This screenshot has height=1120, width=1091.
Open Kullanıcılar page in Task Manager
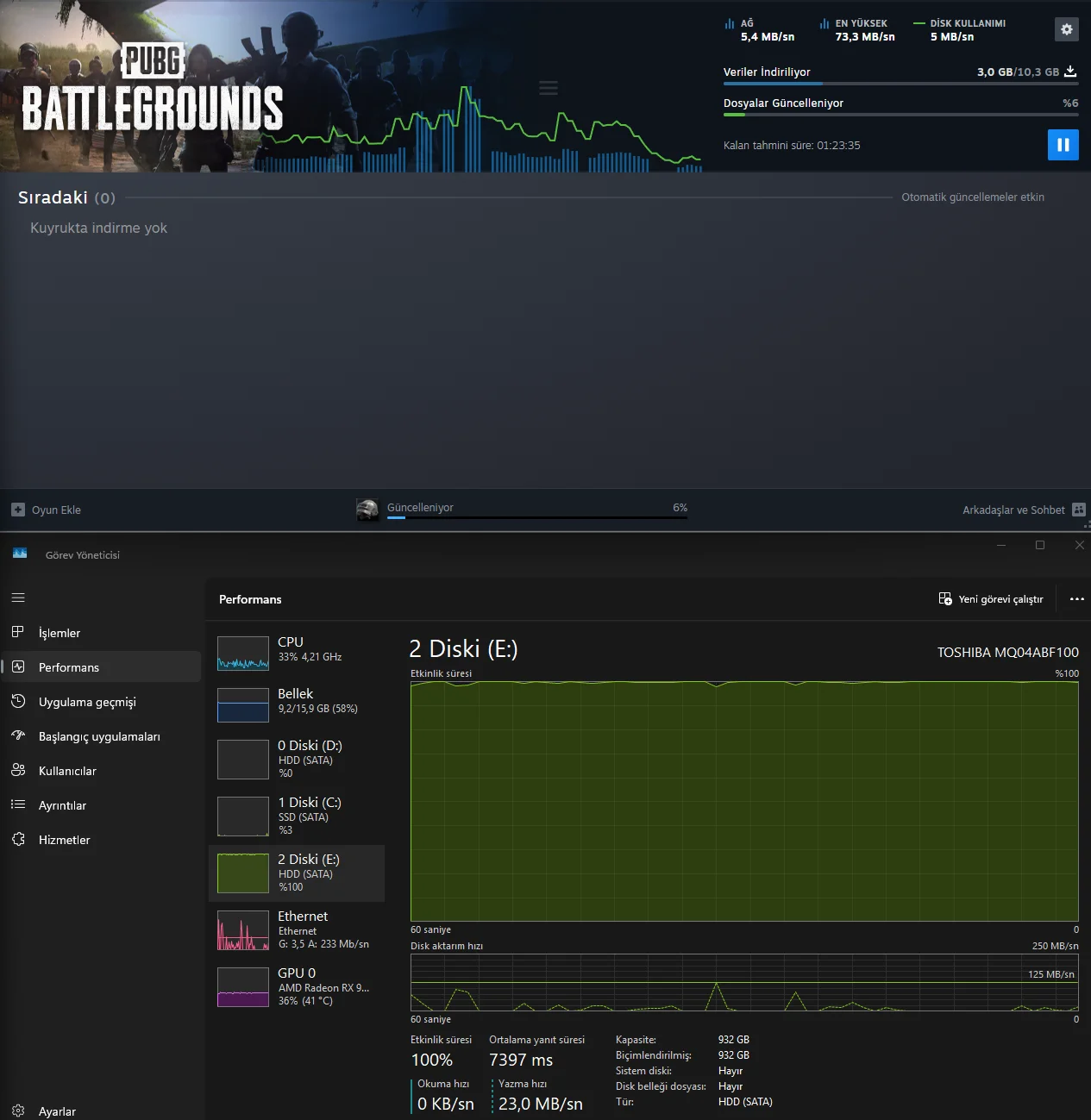pyautogui.click(x=101, y=770)
